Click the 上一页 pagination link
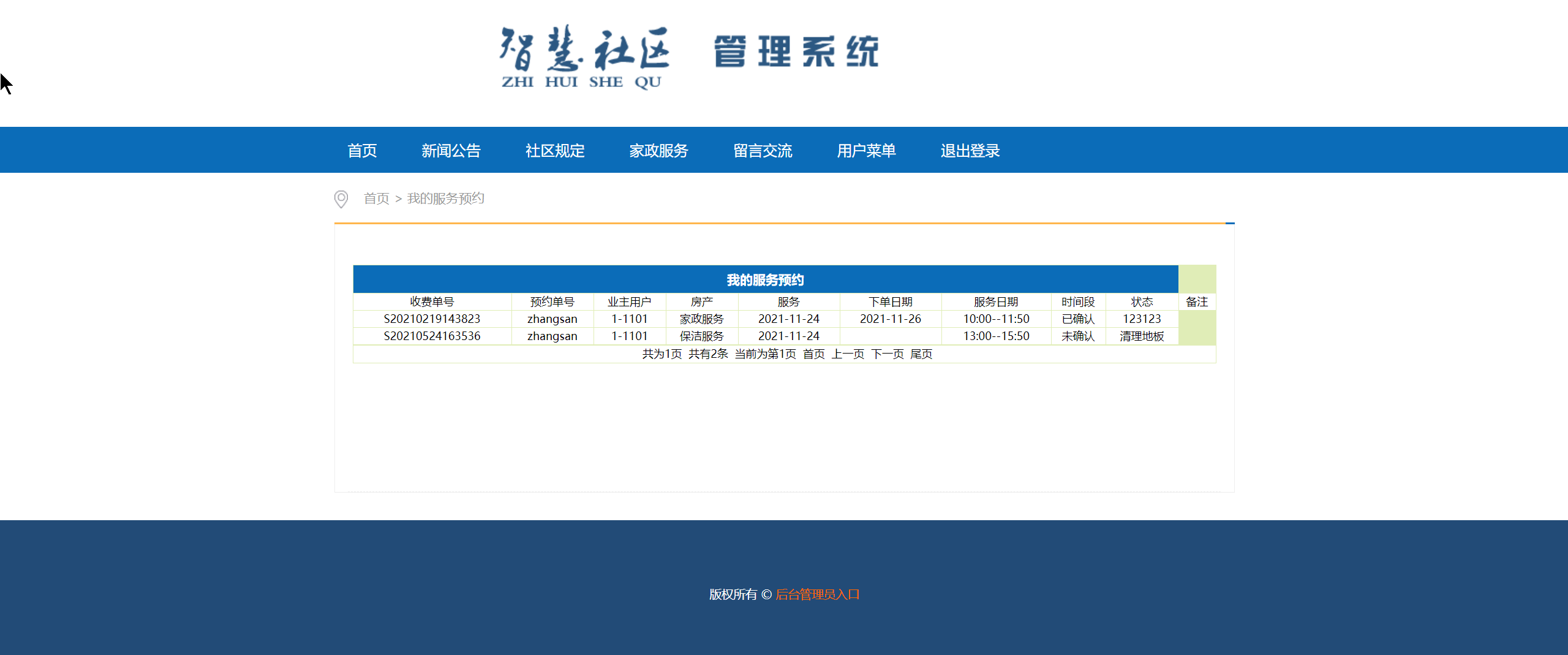The width and height of the screenshot is (1568, 655). click(848, 354)
